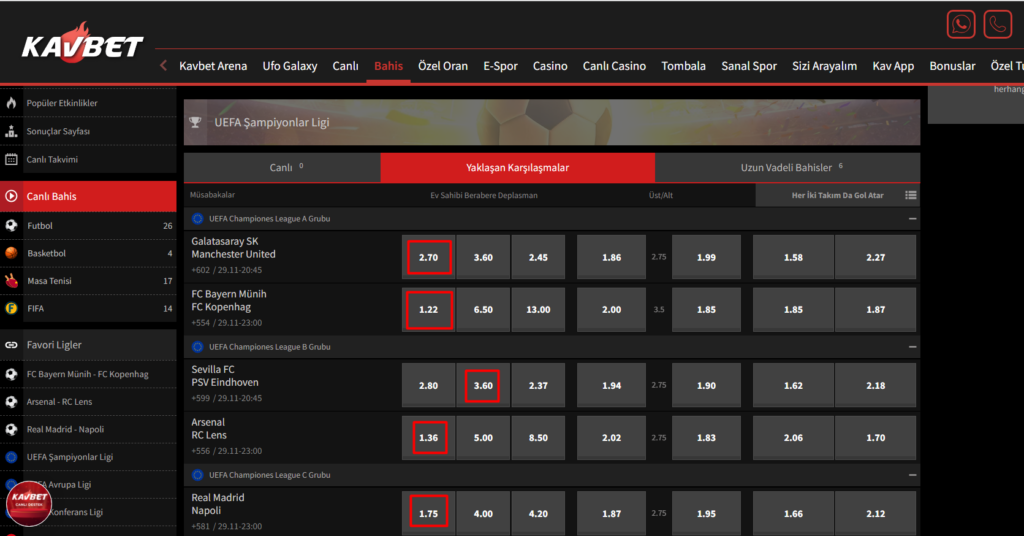Toggle Sevilla vs PSV draw odds 3.60
Image resolution: width=1024 pixels, height=536 pixels.
click(x=482, y=385)
